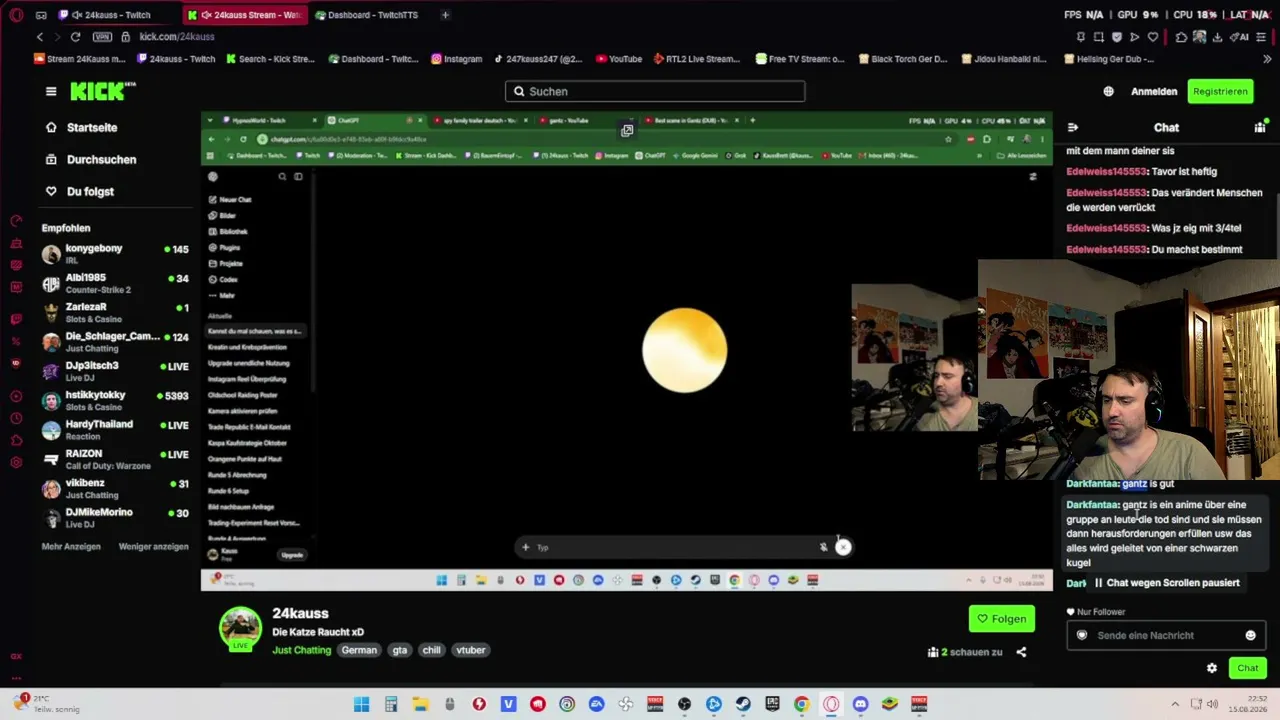This screenshot has height=720, width=1280.
Task: Open Steam from the taskbar
Action: 743,704
